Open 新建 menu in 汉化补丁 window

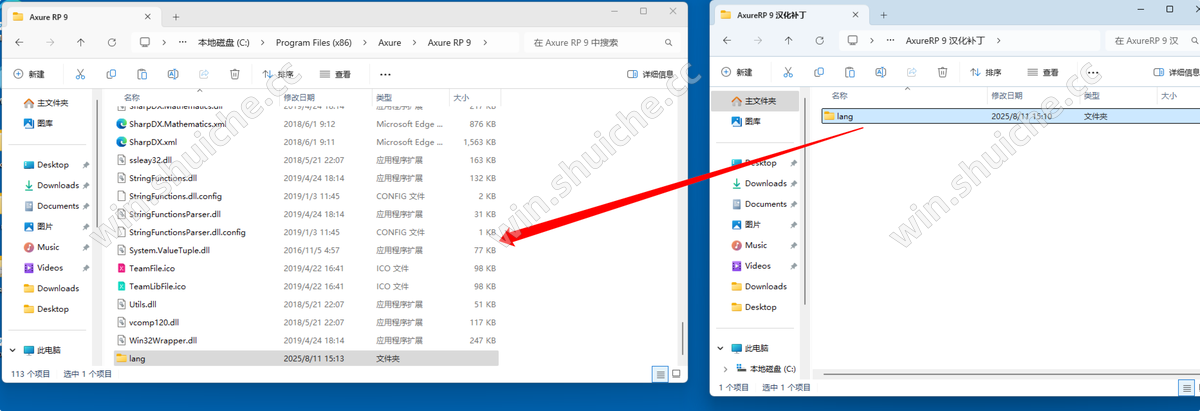737,72
